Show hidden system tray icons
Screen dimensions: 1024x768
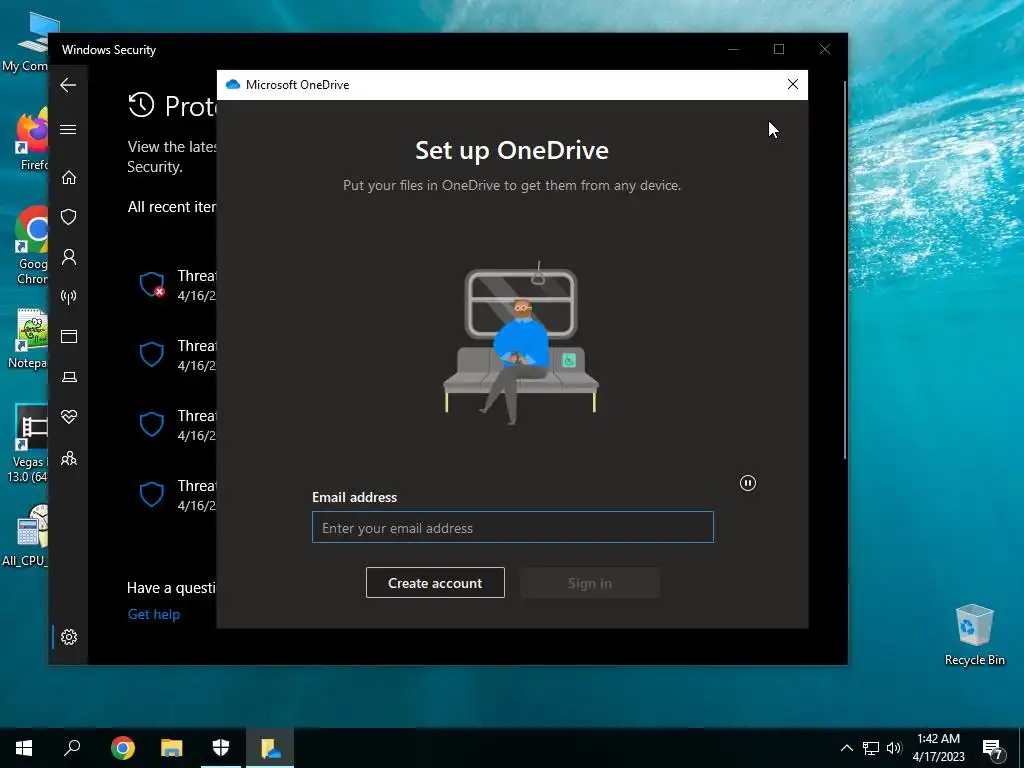(846, 748)
